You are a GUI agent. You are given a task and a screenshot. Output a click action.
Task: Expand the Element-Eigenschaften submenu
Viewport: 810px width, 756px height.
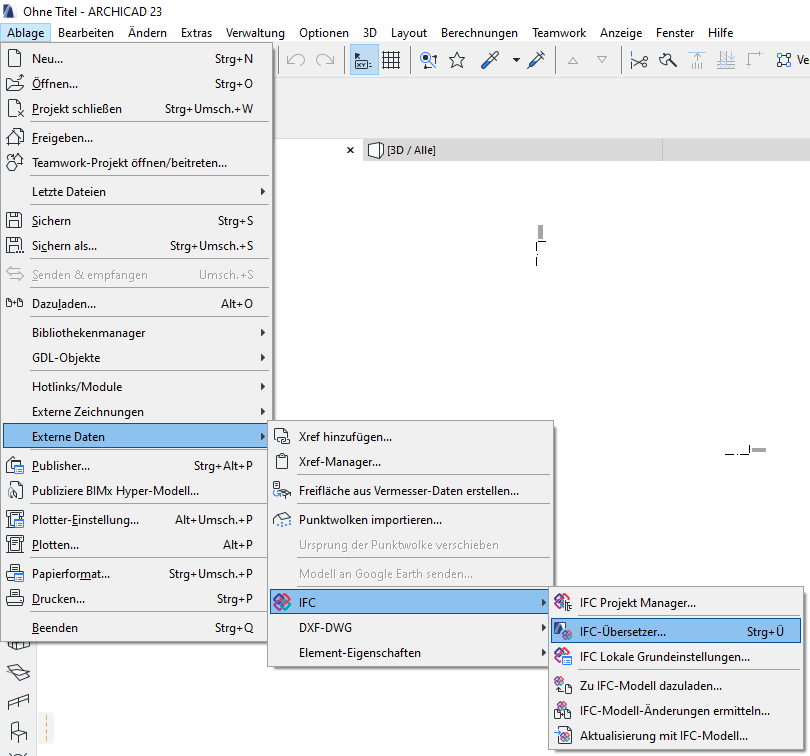tap(411, 653)
